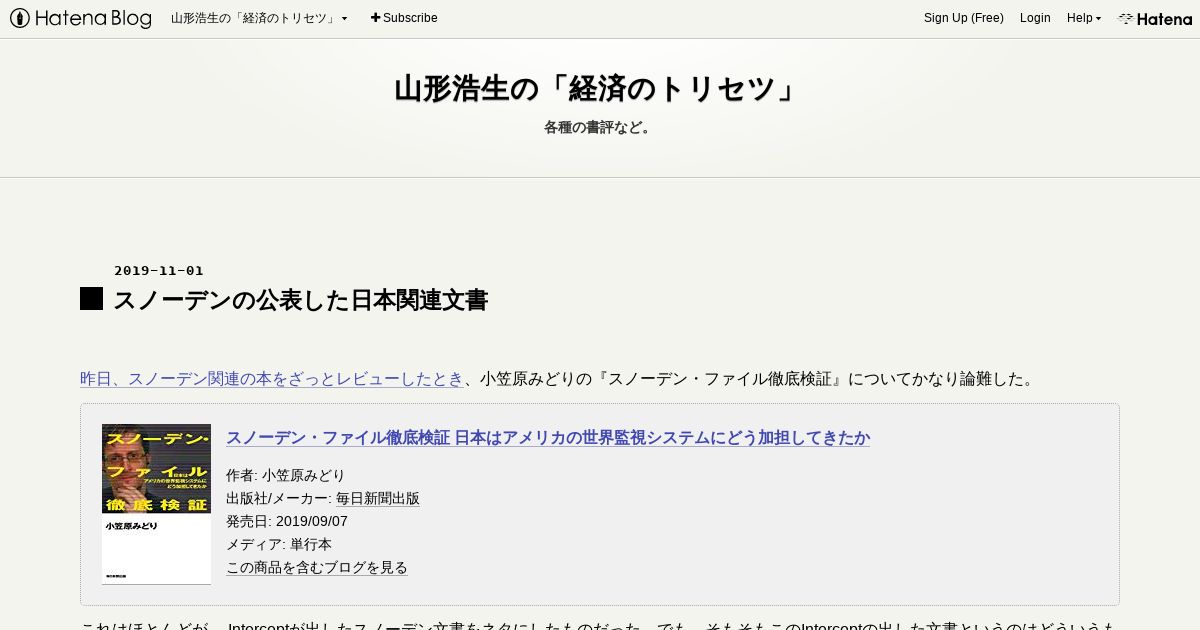Follow link 昨日、スノーデン関連の本をざっとレビューしたとき
The image size is (1200, 630).
(272, 379)
